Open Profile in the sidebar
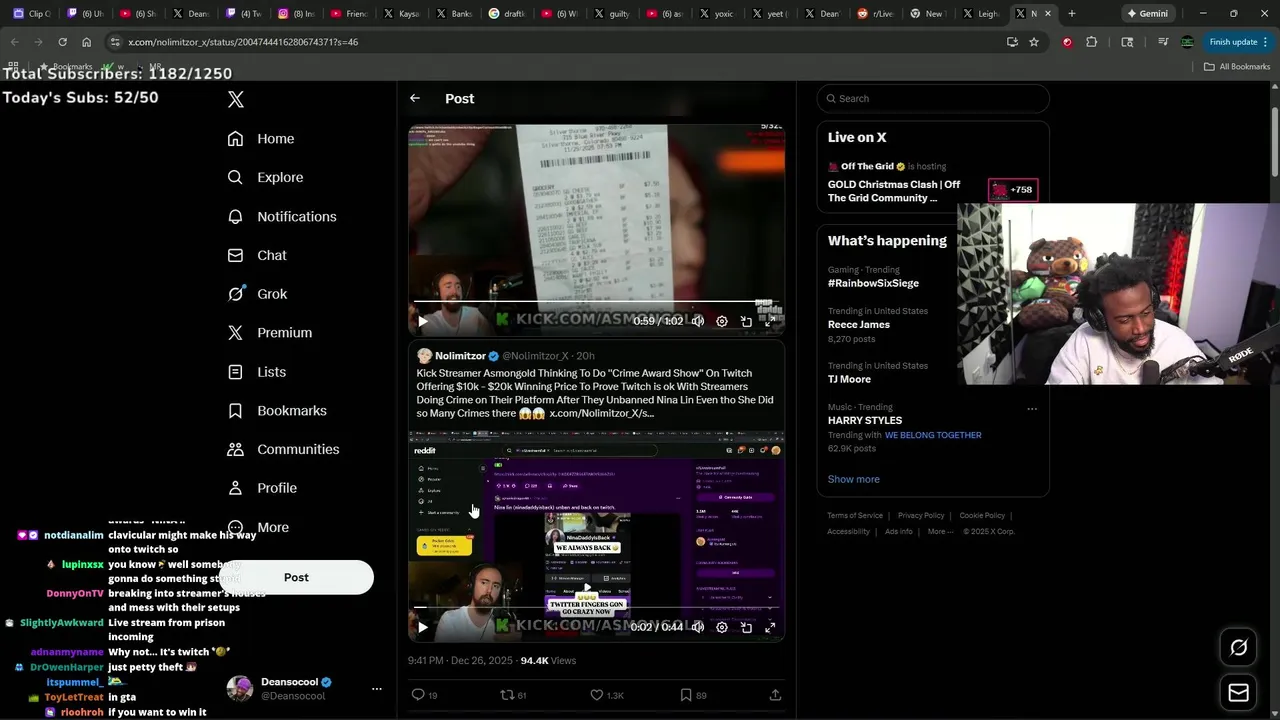 point(262,488)
